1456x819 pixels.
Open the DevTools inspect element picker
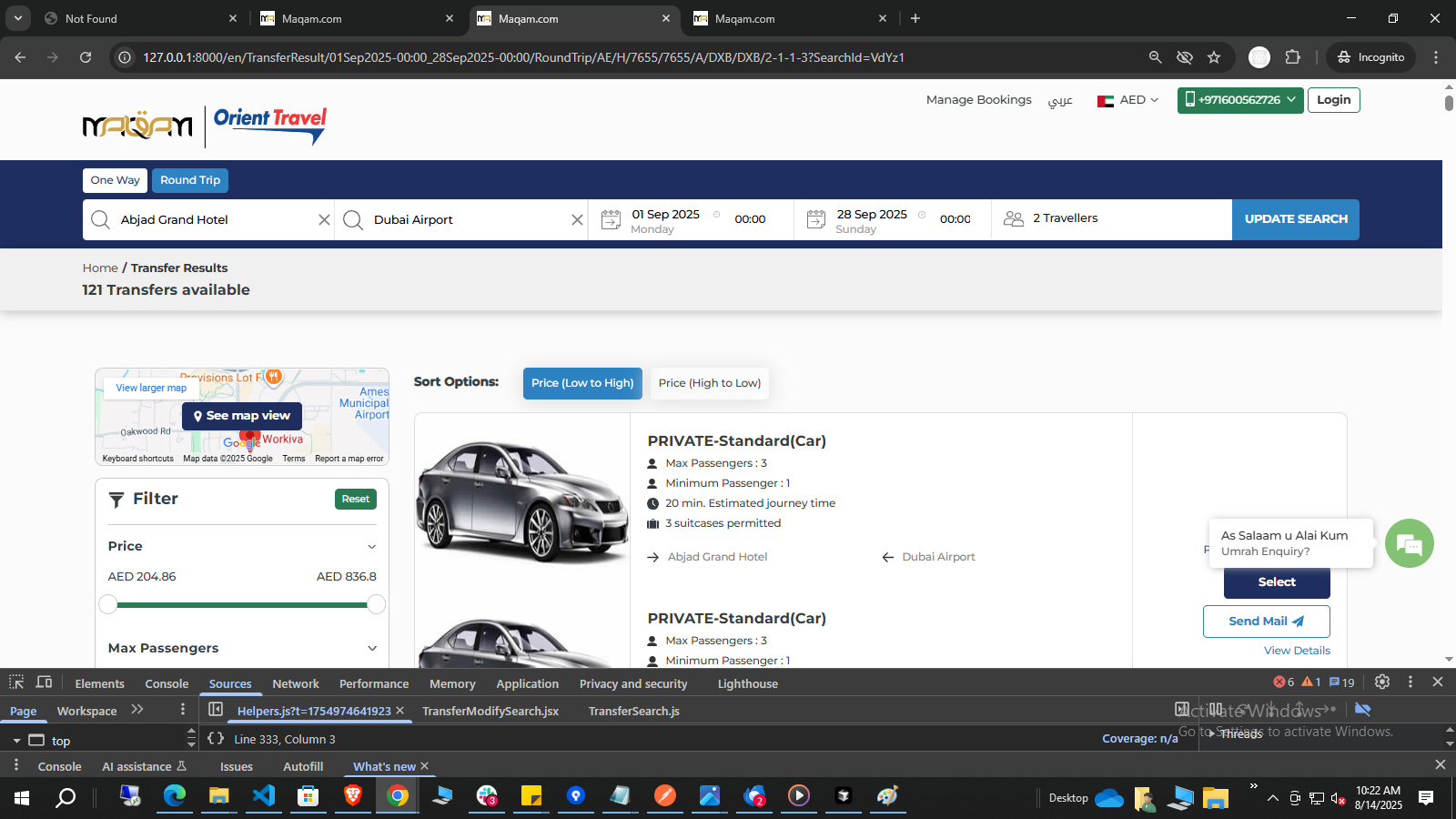click(x=16, y=682)
